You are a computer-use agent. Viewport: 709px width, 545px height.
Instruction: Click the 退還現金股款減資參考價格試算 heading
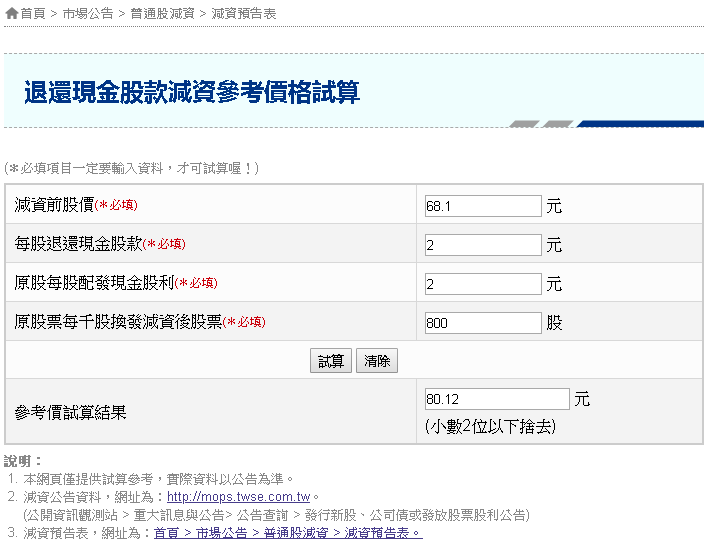coord(192,92)
